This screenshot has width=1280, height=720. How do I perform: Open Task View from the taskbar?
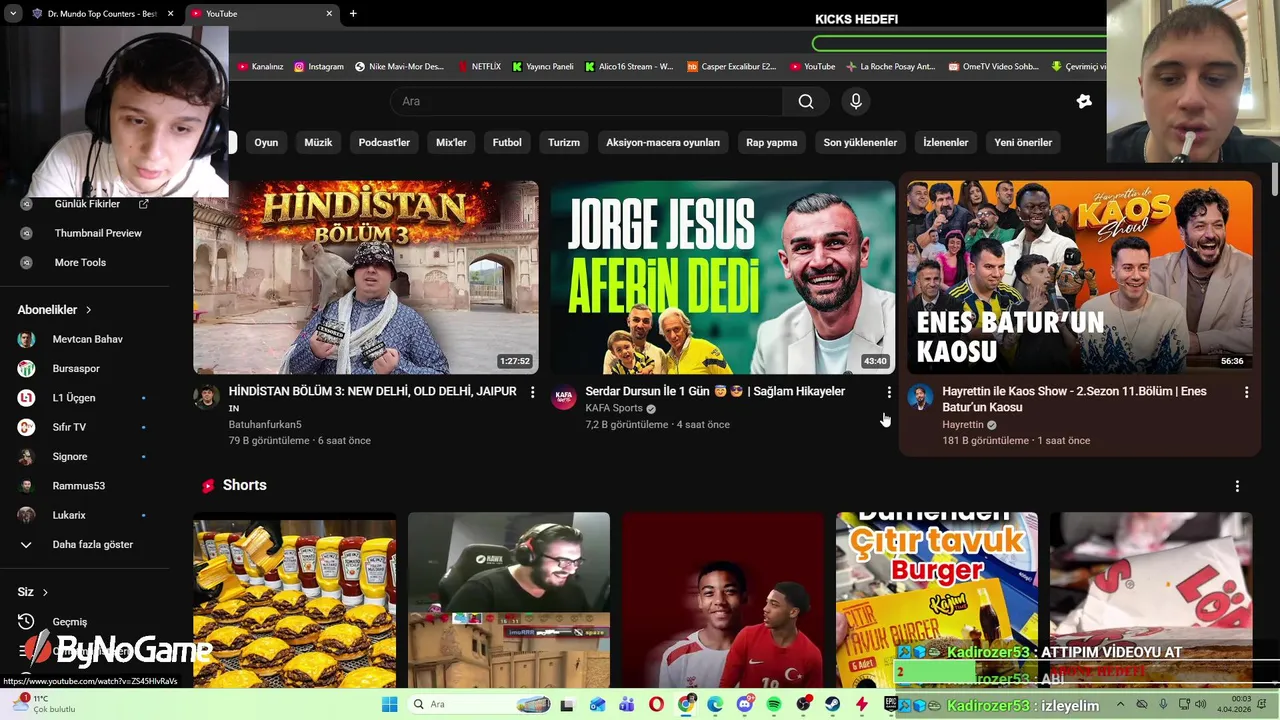coord(568,704)
